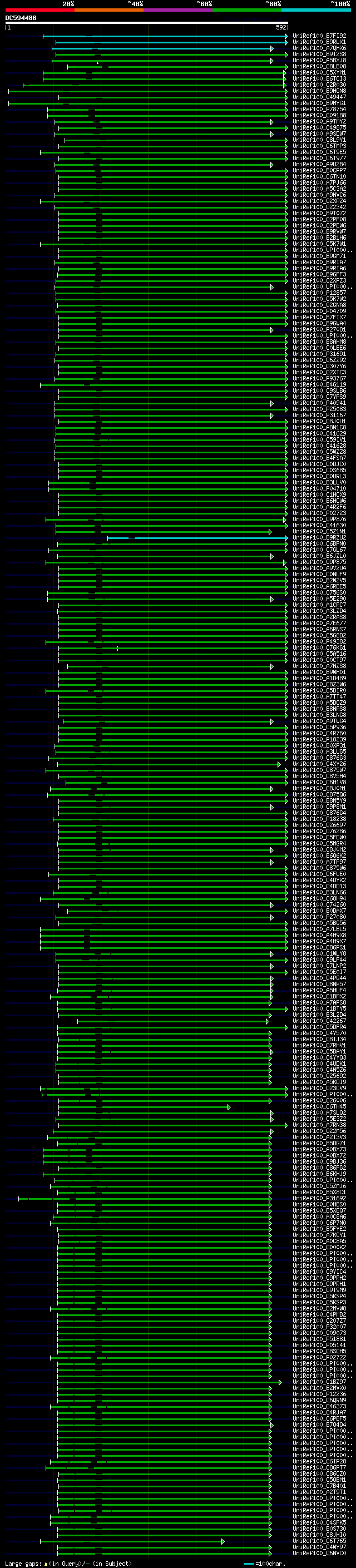Click the orange ~40% identity legend segment
This screenshot has height=1568, width=356.
pyautogui.click(x=109, y=10)
